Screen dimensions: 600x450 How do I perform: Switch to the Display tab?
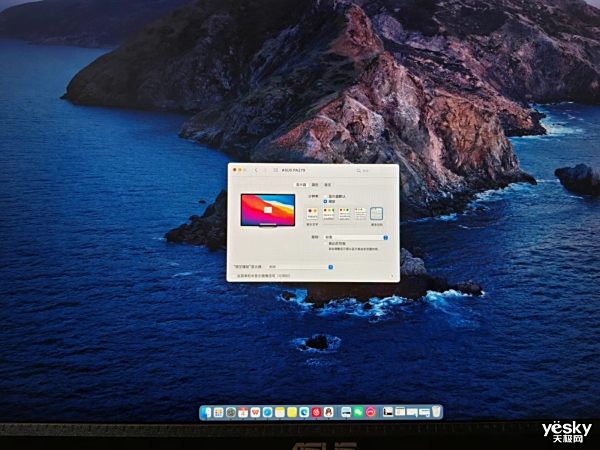pyautogui.click(x=301, y=185)
